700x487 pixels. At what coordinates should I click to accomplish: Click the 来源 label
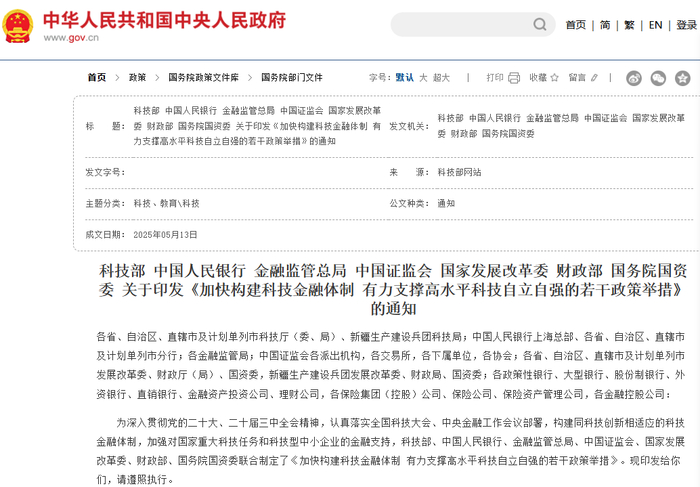point(409,172)
